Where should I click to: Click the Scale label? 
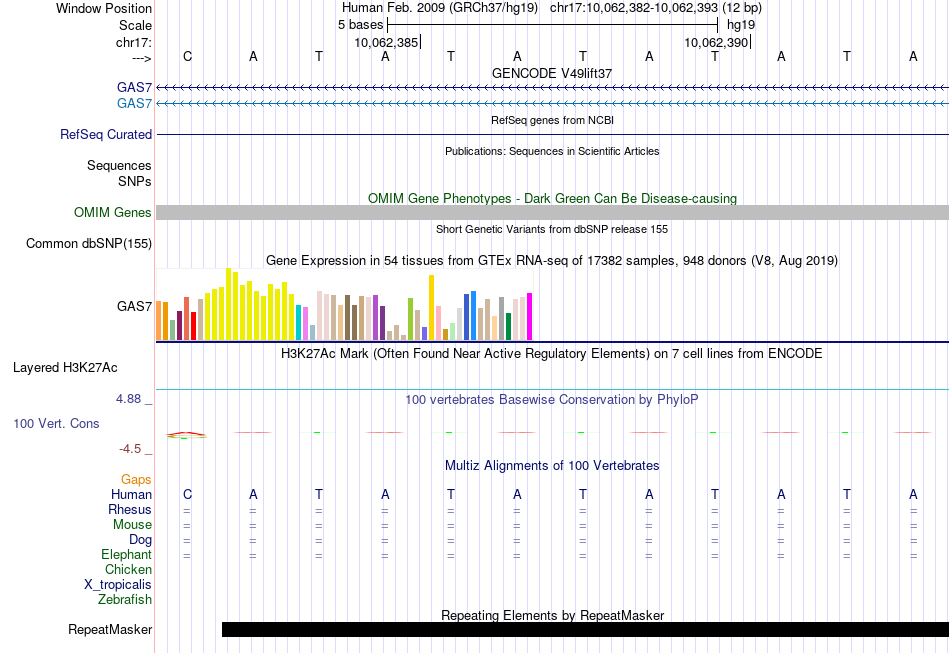click(136, 25)
